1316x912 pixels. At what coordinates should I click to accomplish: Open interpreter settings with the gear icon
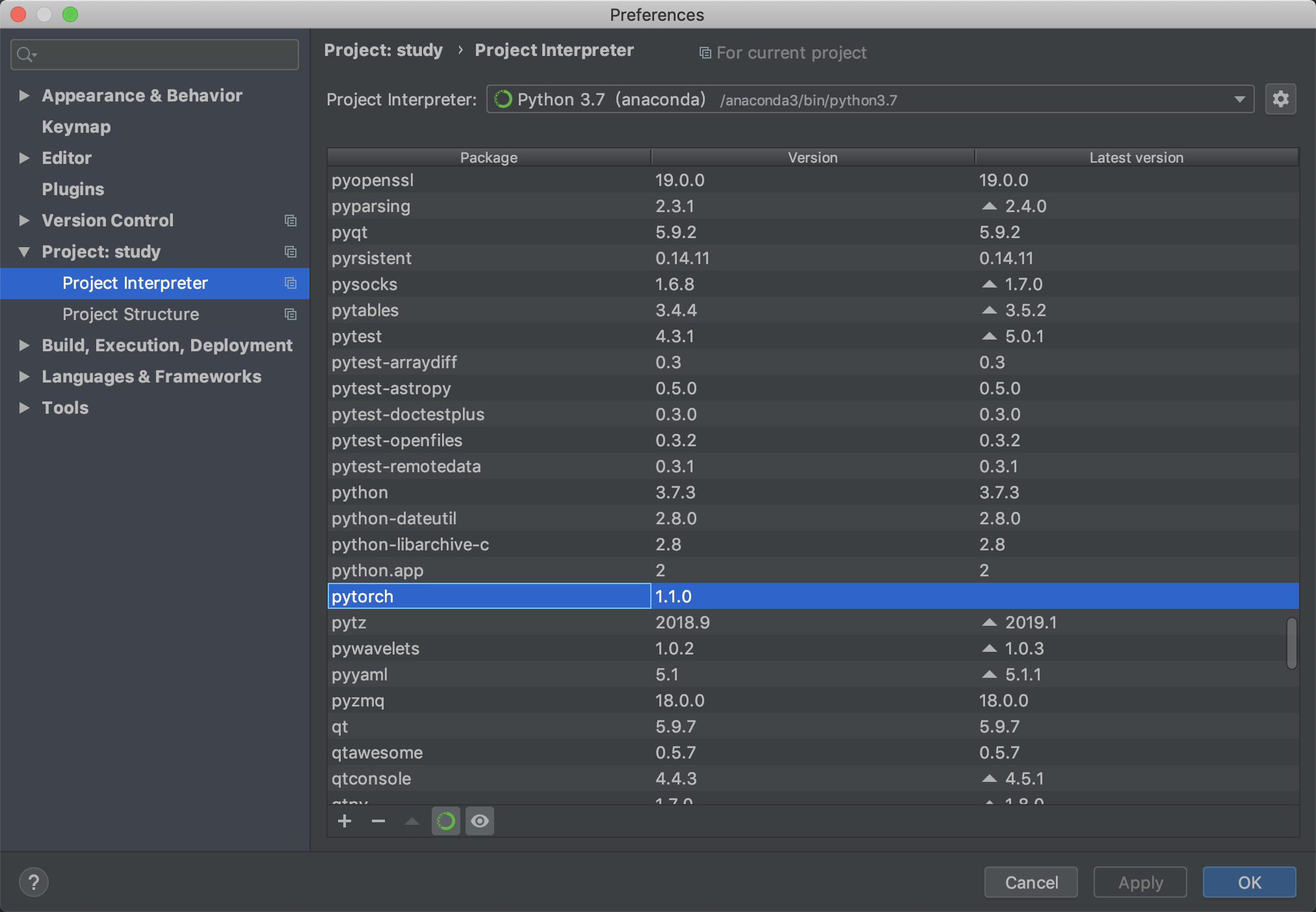[x=1280, y=99]
